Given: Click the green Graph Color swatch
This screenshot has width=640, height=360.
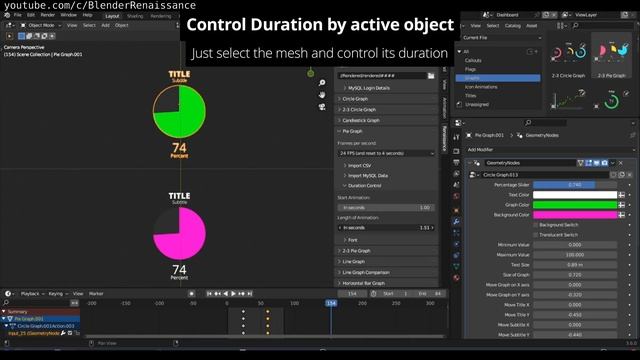Looking at the screenshot, I should 575,204.
